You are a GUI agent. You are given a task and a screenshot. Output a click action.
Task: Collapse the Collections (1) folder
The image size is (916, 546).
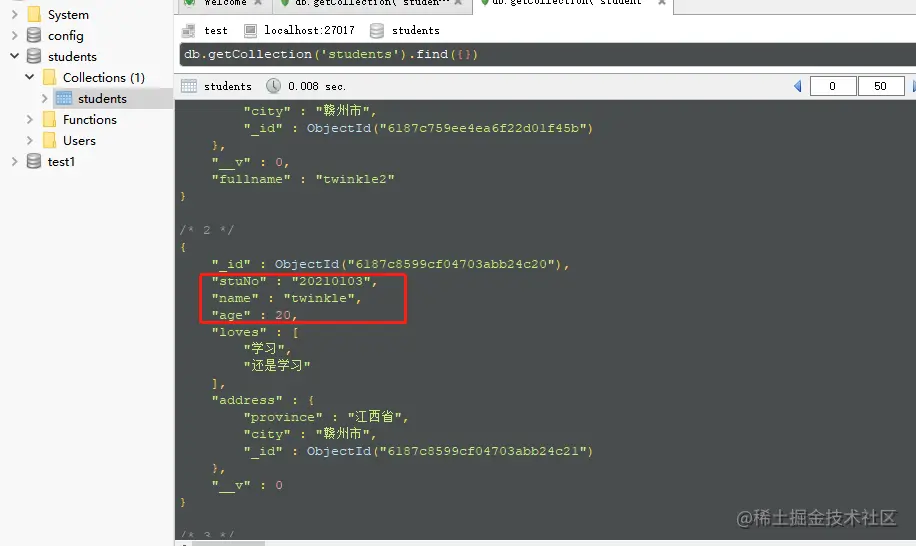(29, 77)
